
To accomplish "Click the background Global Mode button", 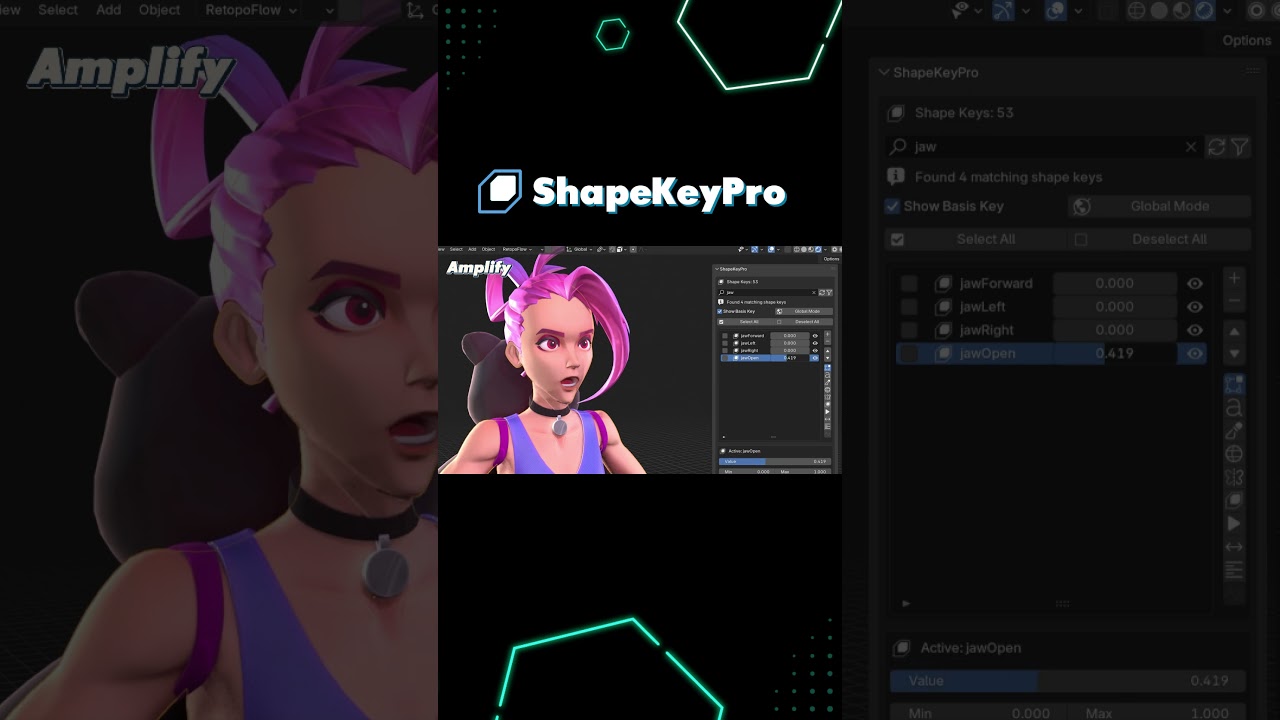I will 1160,206.
